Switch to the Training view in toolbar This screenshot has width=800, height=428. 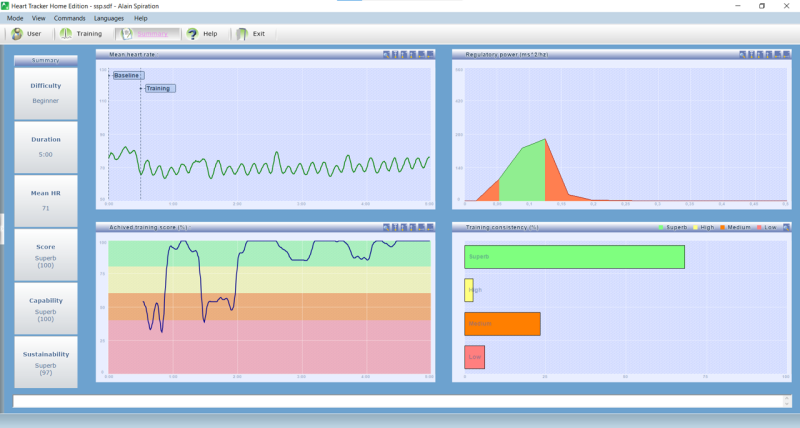[x=81, y=34]
